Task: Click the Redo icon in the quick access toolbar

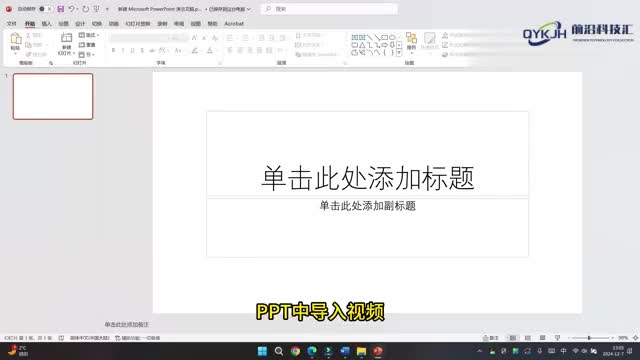Action: click(85, 9)
